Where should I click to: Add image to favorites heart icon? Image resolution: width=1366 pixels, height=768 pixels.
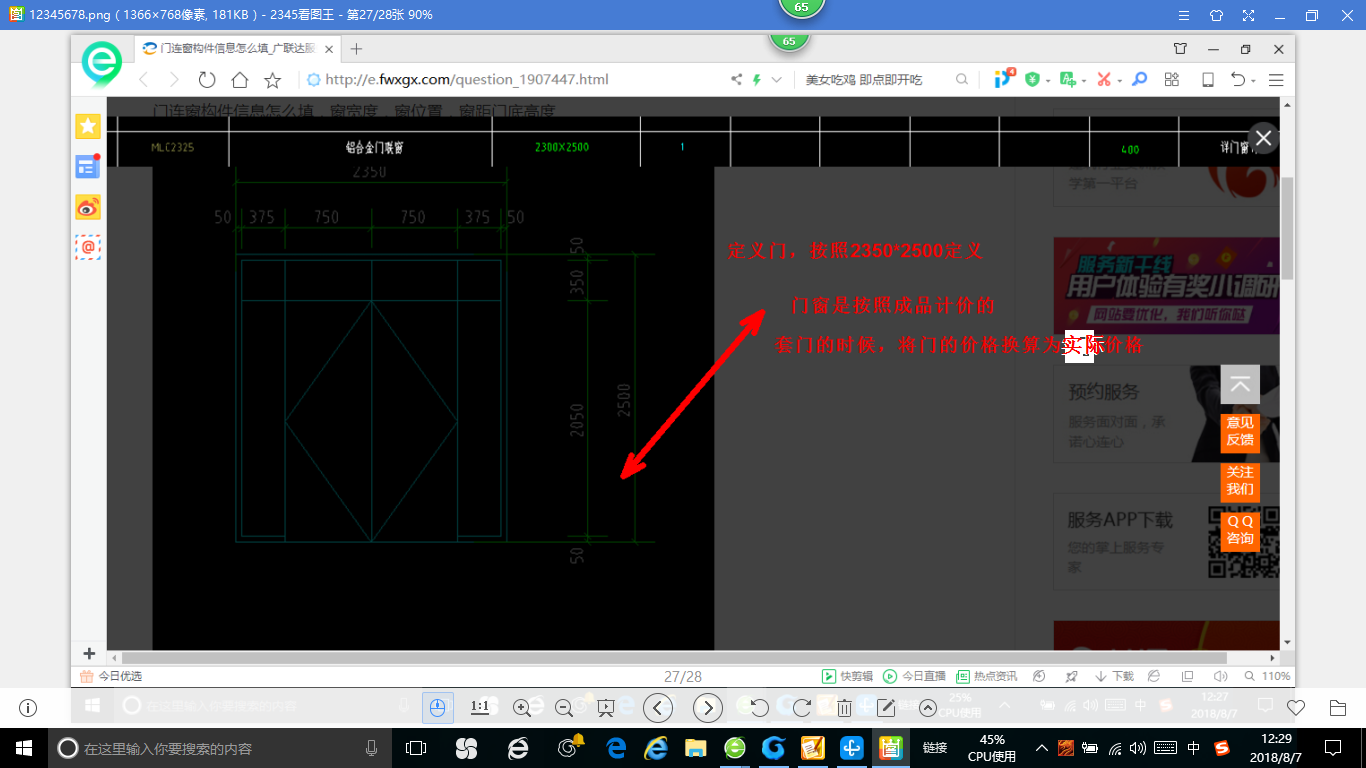pos(1296,708)
